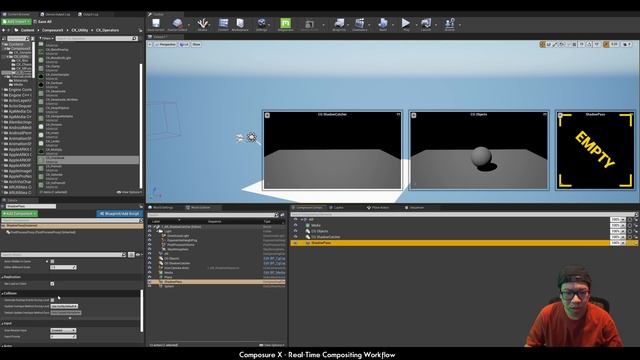Click the content browser lock icon
The image size is (640, 360).
140,30
